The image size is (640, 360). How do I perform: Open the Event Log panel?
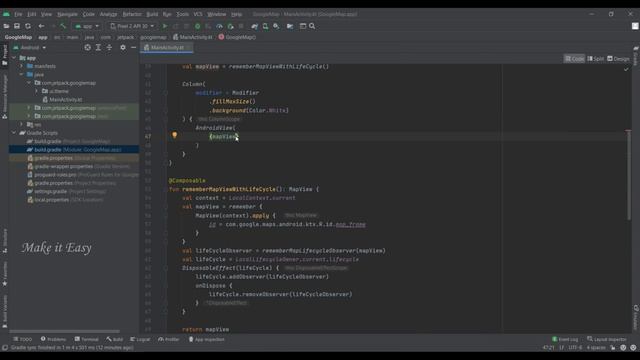pyautogui.click(x=565, y=339)
